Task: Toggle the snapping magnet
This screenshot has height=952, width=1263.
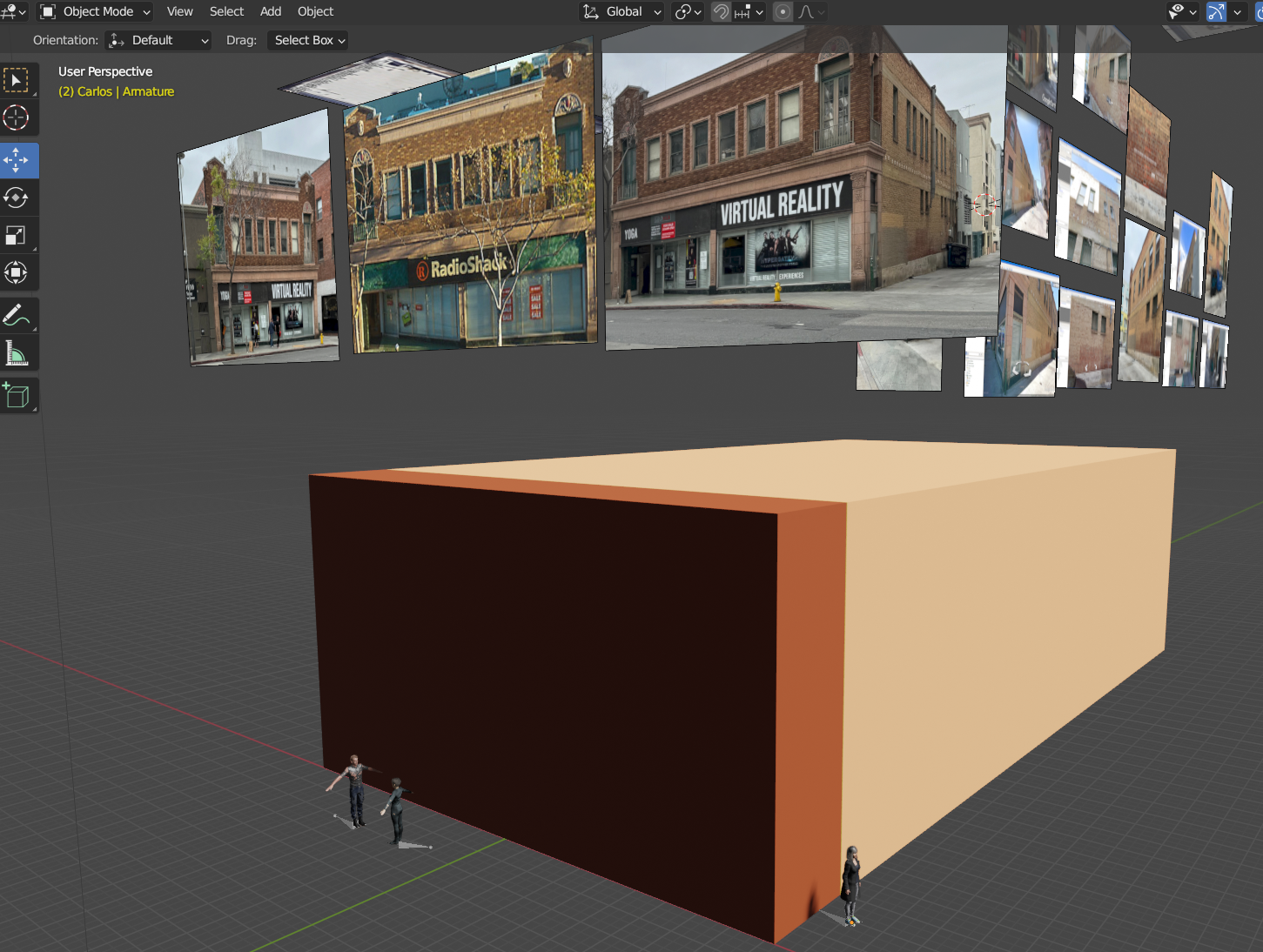Action: click(721, 11)
